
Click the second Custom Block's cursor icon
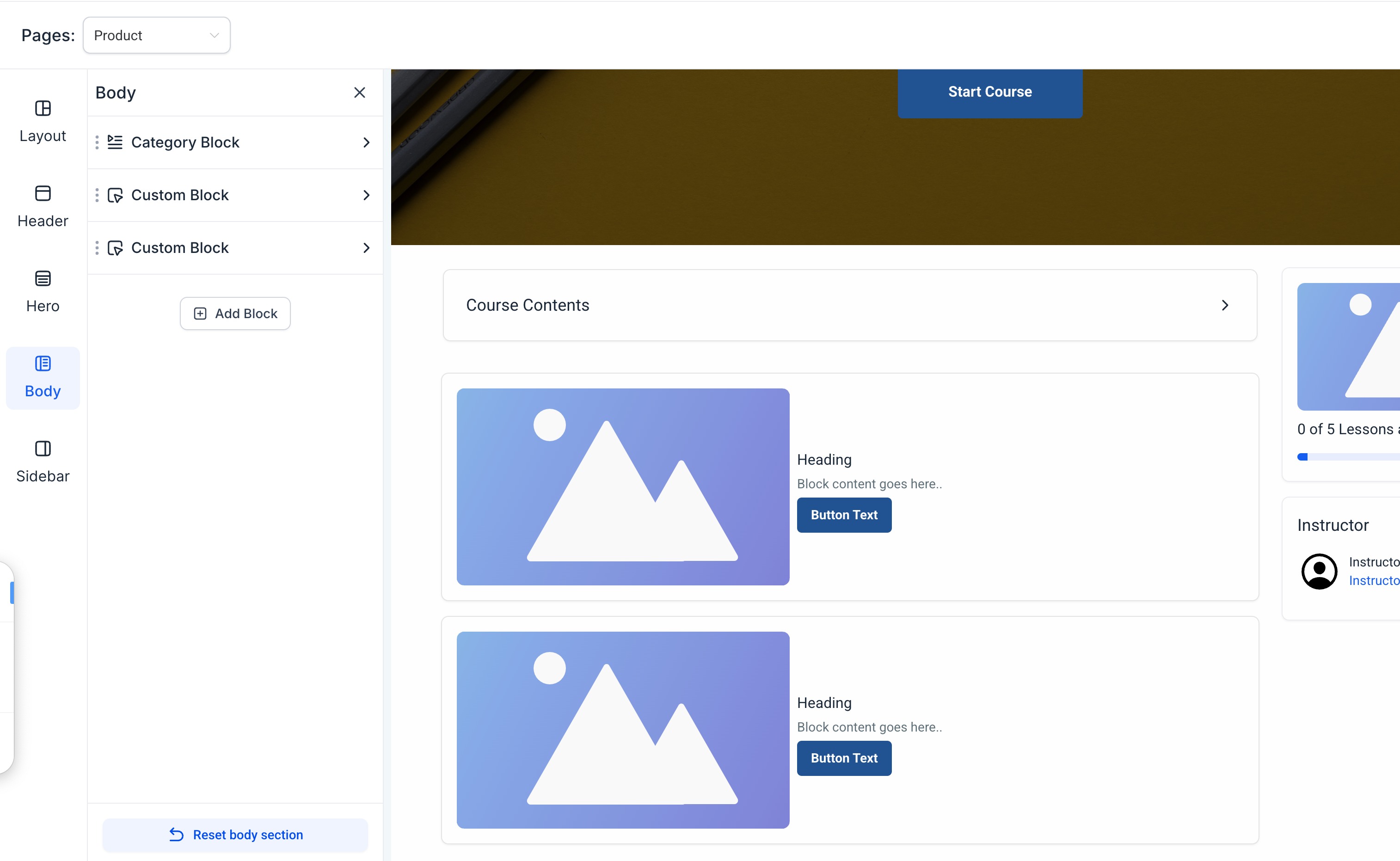(115, 248)
